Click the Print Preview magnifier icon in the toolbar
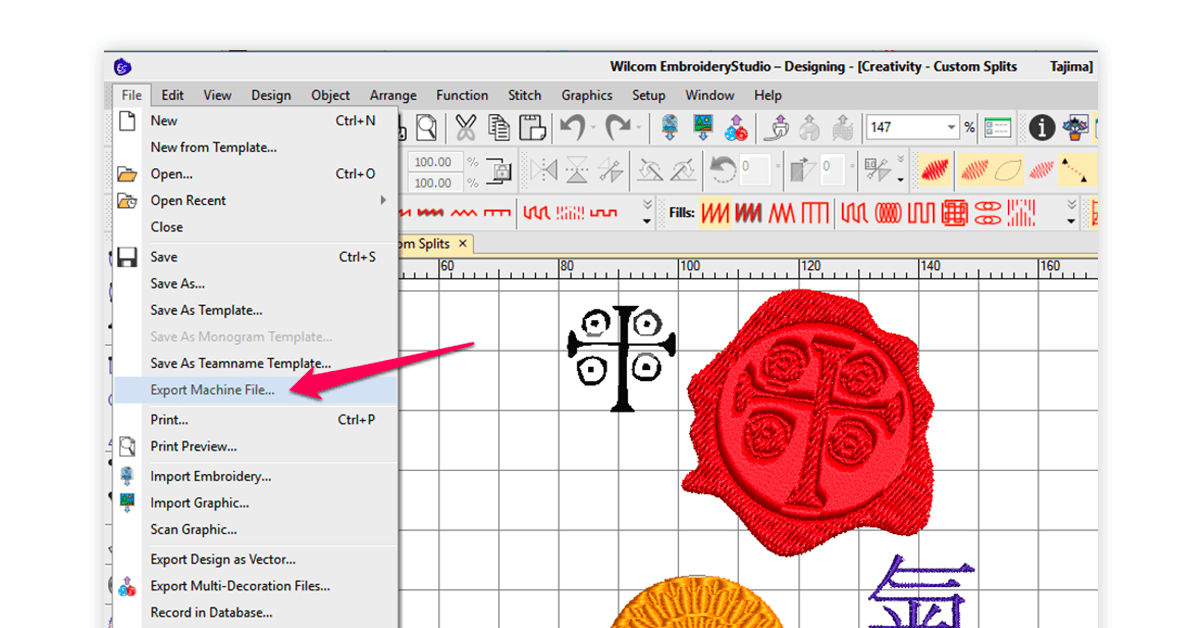This screenshot has width=1200, height=628. pyautogui.click(x=427, y=127)
